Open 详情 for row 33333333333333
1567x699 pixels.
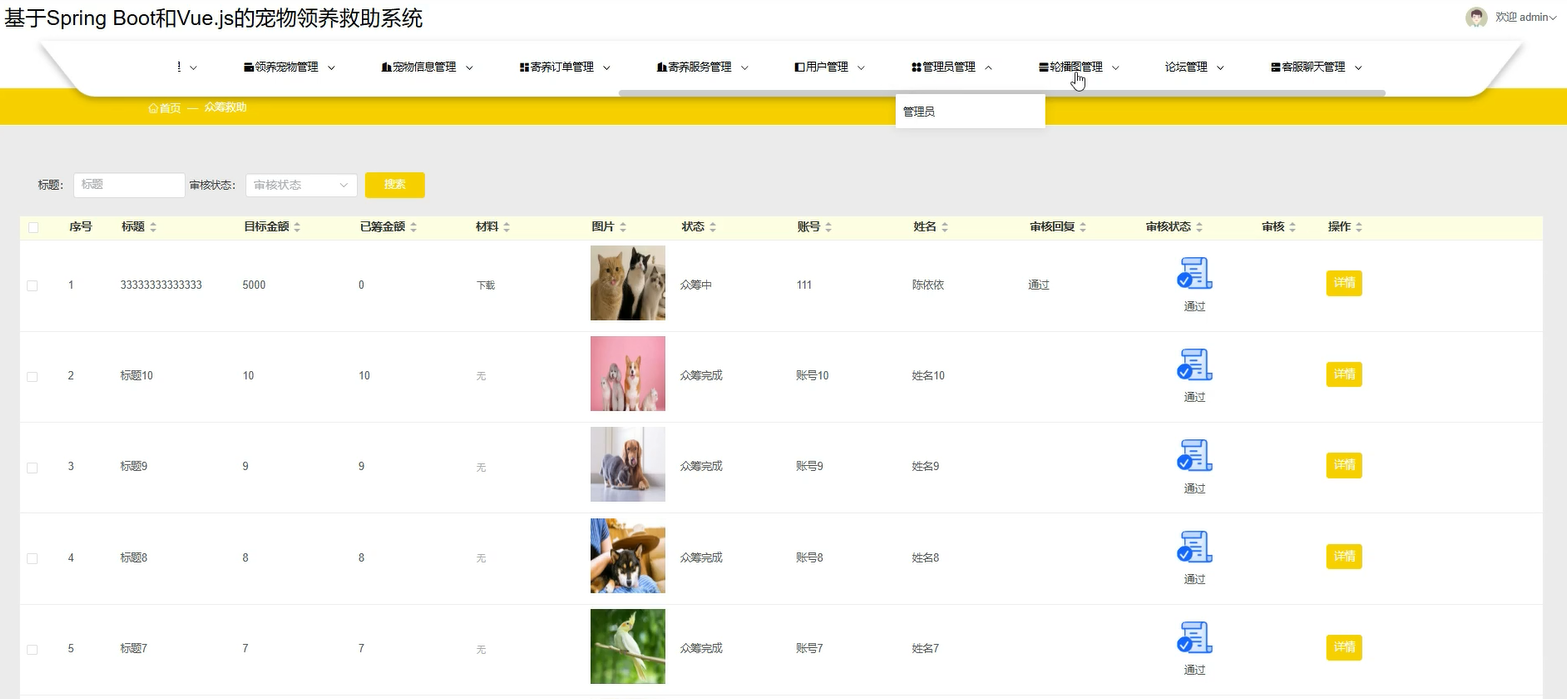(x=1344, y=283)
